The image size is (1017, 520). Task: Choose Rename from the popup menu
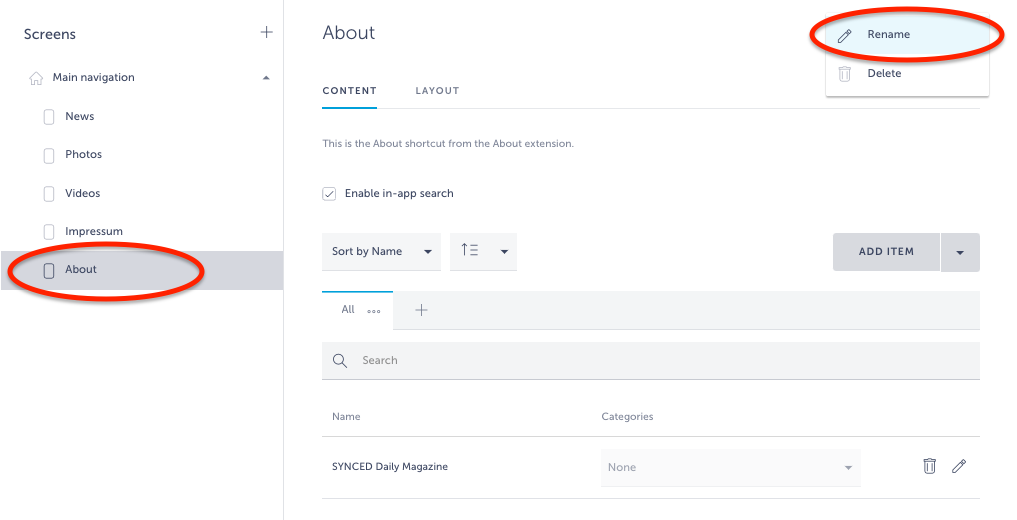pyautogui.click(x=907, y=35)
